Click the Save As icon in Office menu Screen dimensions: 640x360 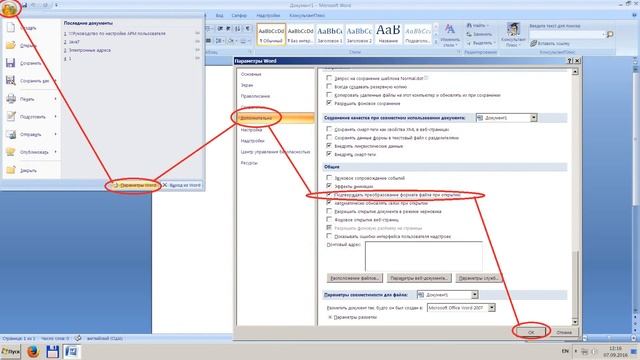coord(11,80)
